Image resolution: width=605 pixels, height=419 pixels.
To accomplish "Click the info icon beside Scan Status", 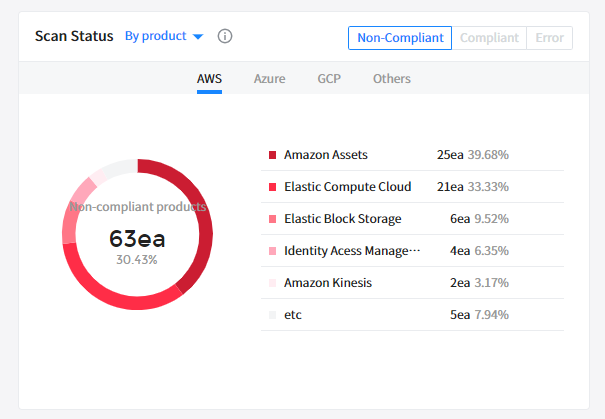I will click(x=225, y=37).
